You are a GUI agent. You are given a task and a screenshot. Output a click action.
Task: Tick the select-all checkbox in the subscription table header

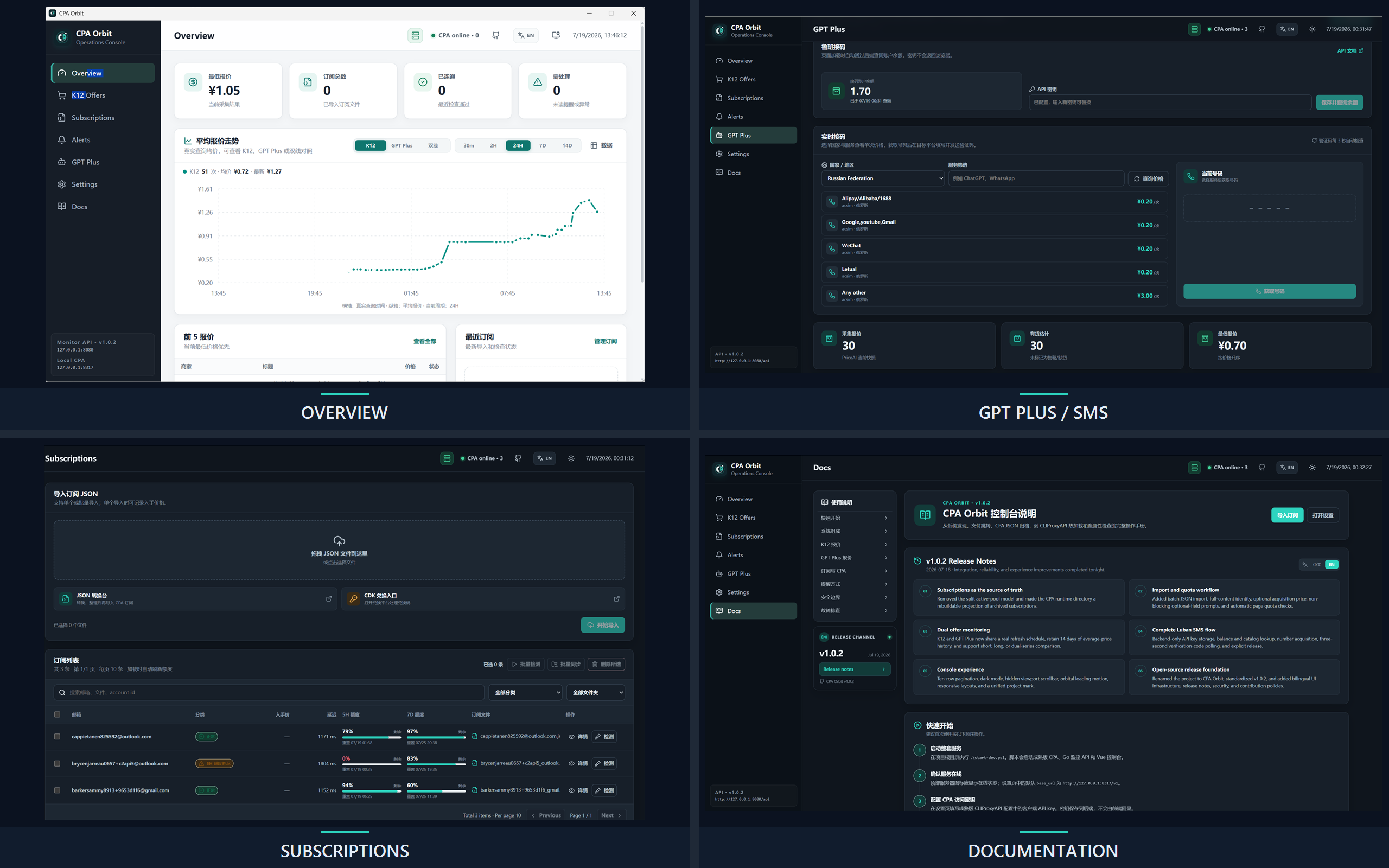coord(57,714)
